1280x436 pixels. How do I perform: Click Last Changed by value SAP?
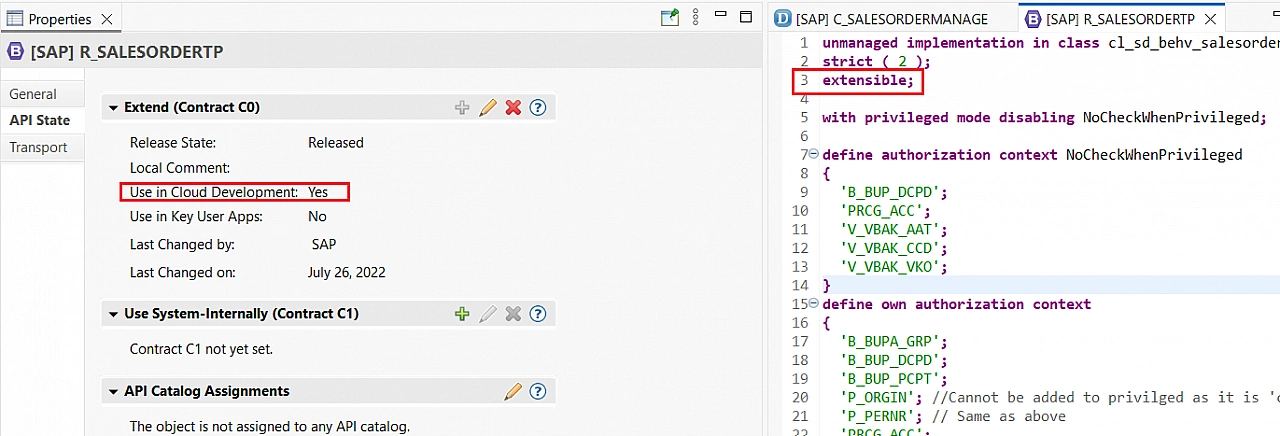(x=324, y=244)
